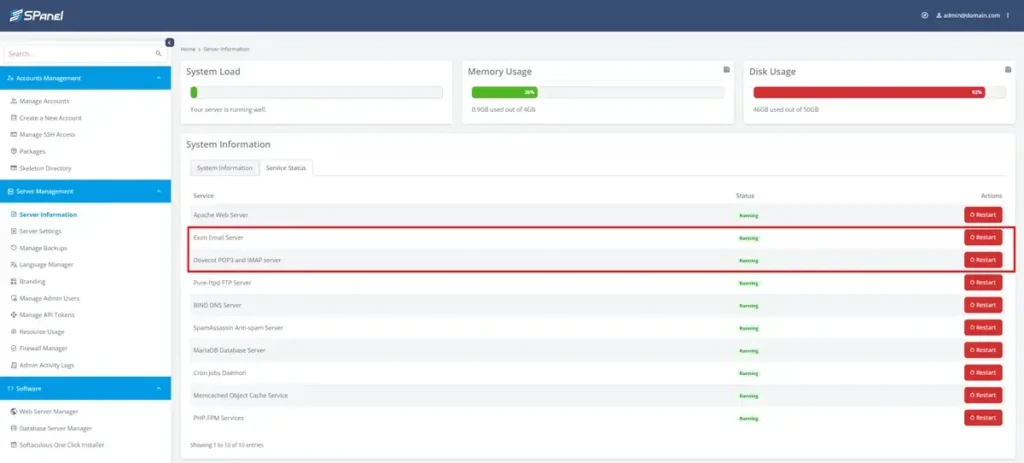Click the Memory Usage card corner icon
Image resolution: width=1024 pixels, height=463 pixels.
coord(726,69)
